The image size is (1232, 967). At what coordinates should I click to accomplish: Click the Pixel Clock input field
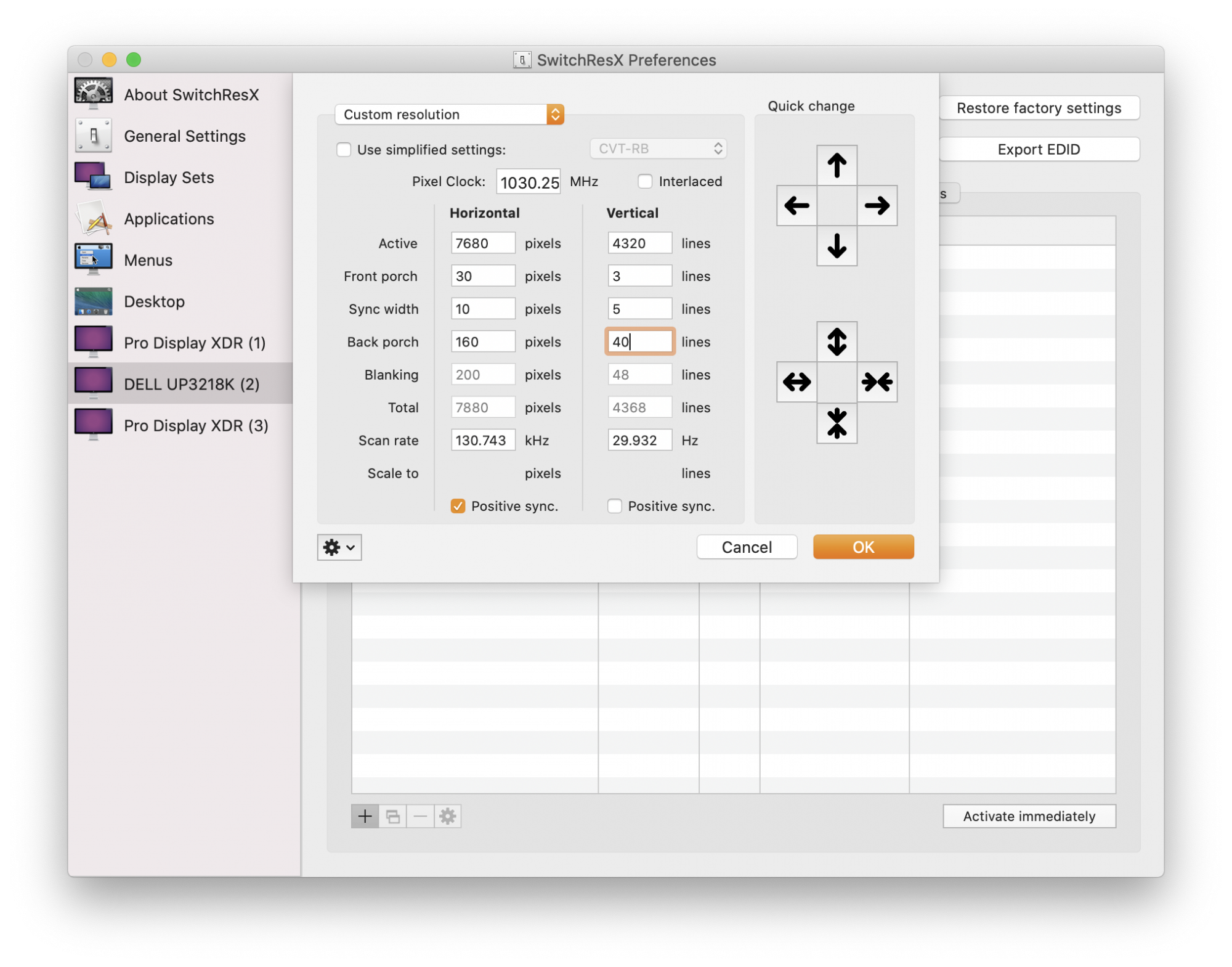point(528,182)
